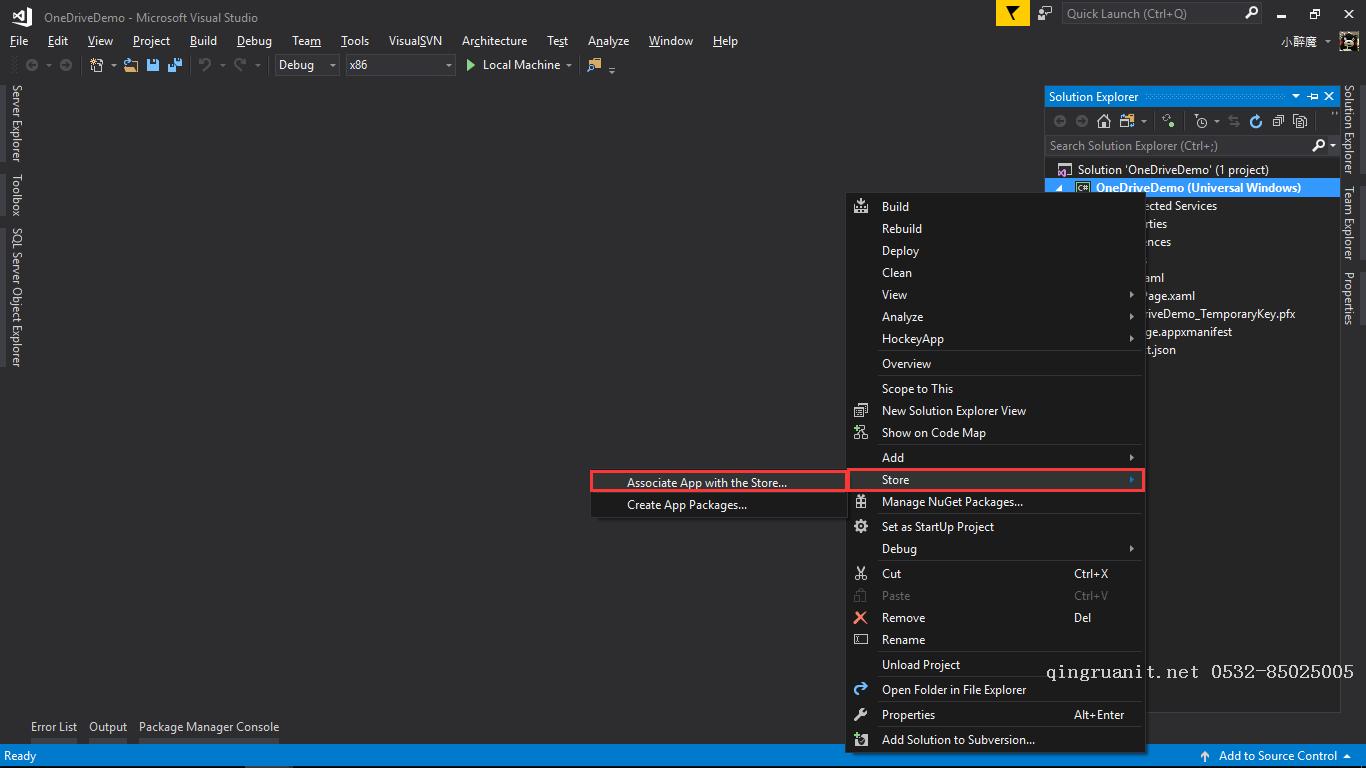Click the New Project toolbar icon
Image resolution: width=1366 pixels, height=768 pixels.
click(97, 65)
